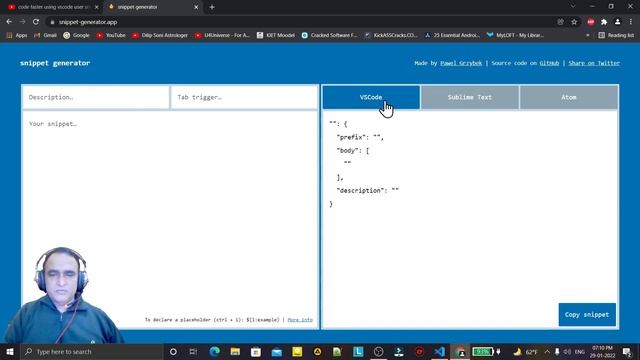Image resolution: width=640 pixels, height=360 pixels.
Task: Reload the snippet generator page
Action: coord(36,22)
